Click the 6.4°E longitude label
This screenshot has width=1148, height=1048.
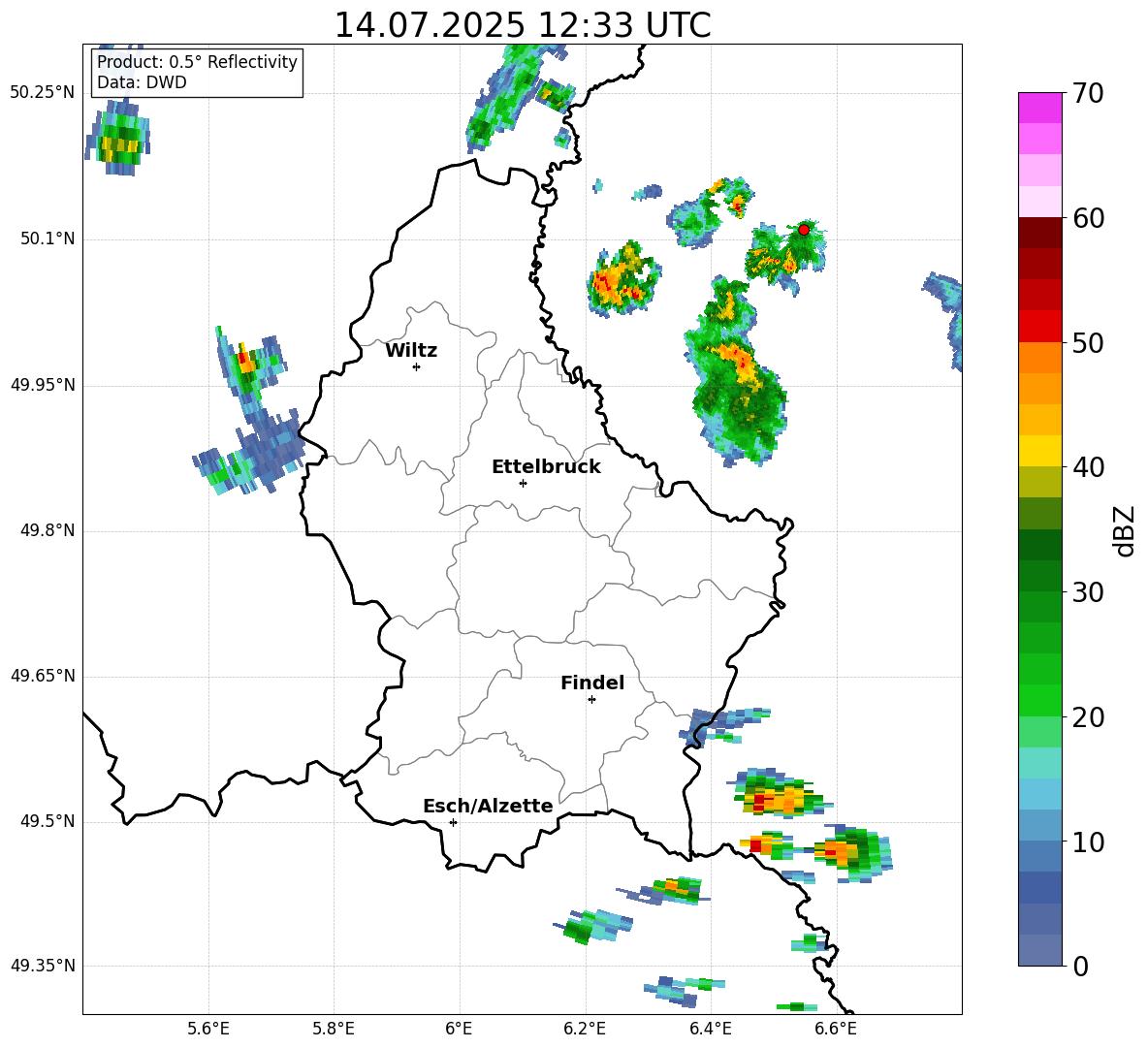coord(710,1029)
